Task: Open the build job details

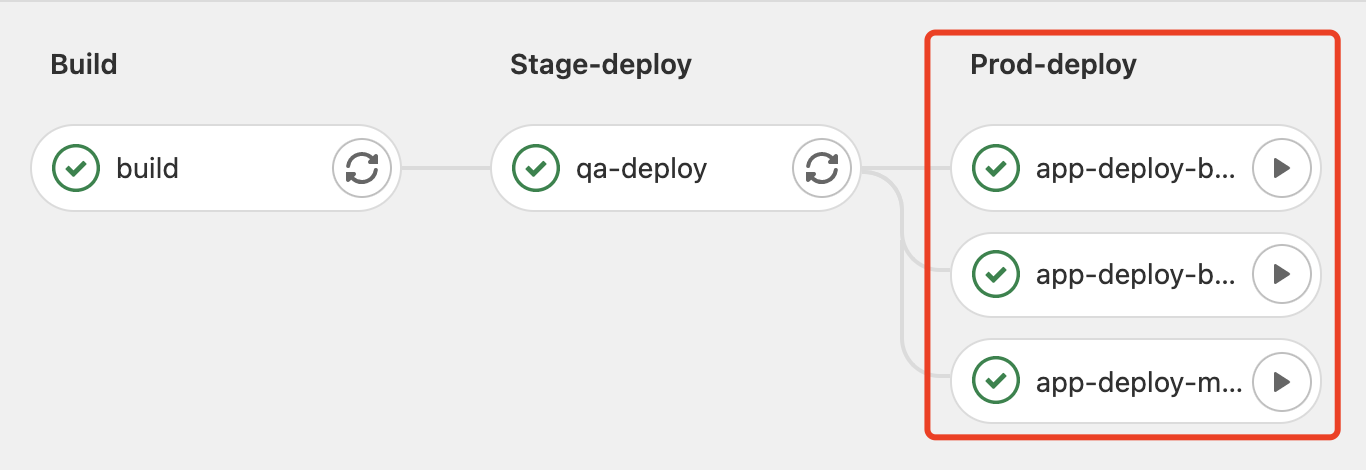Action: click(147, 168)
